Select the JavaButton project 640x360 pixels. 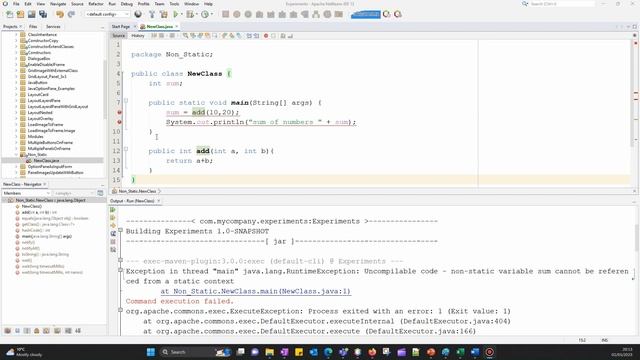tap(37, 82)
